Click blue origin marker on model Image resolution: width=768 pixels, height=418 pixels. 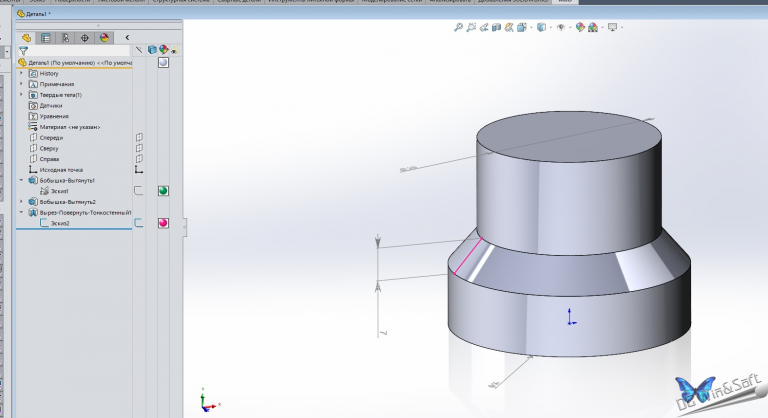(x=571, y=317)
